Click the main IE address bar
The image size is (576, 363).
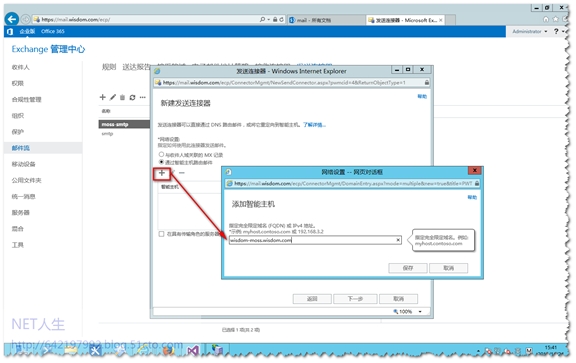[145, 19]
